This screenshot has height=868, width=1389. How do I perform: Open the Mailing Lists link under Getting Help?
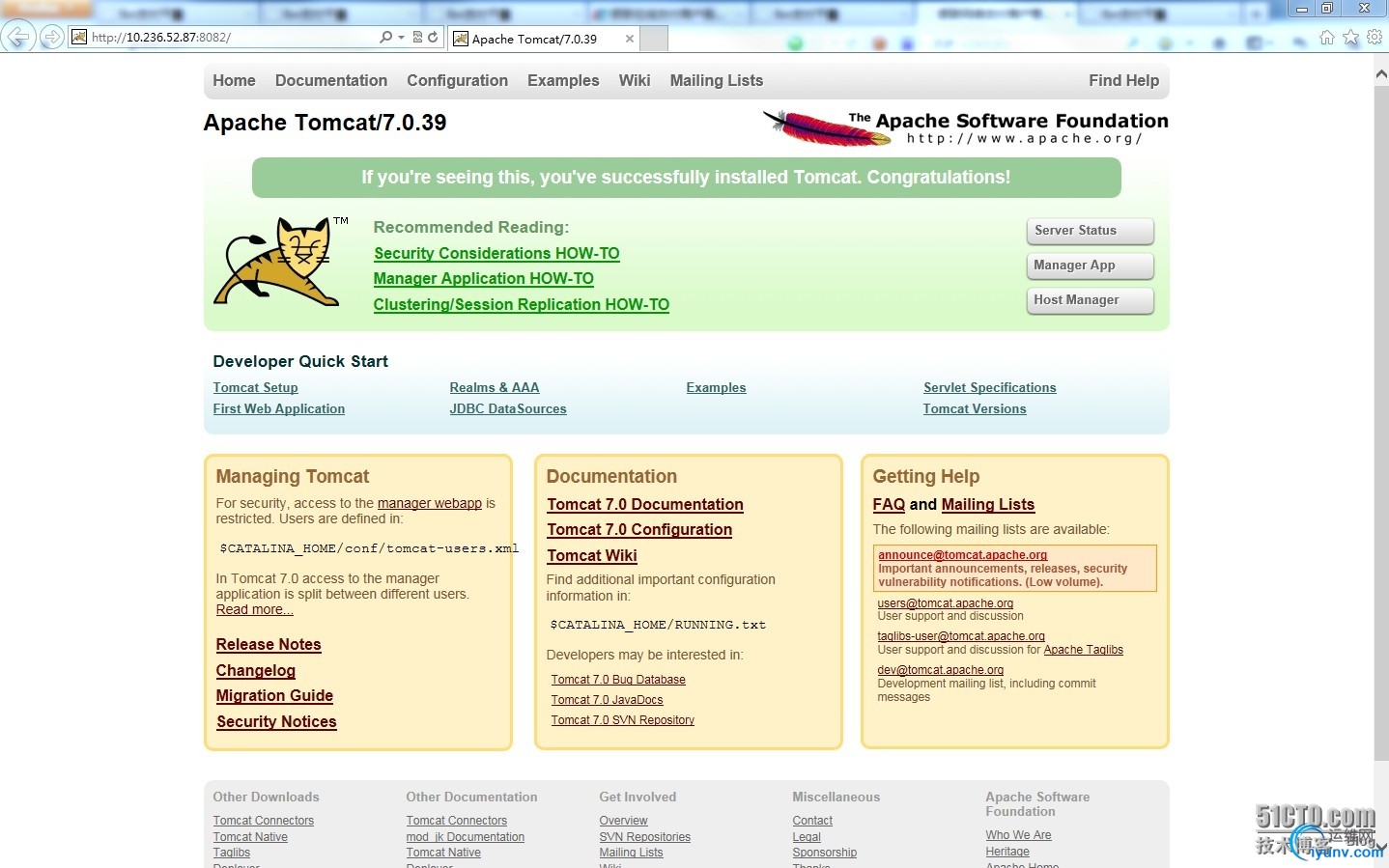pos(988,504)
